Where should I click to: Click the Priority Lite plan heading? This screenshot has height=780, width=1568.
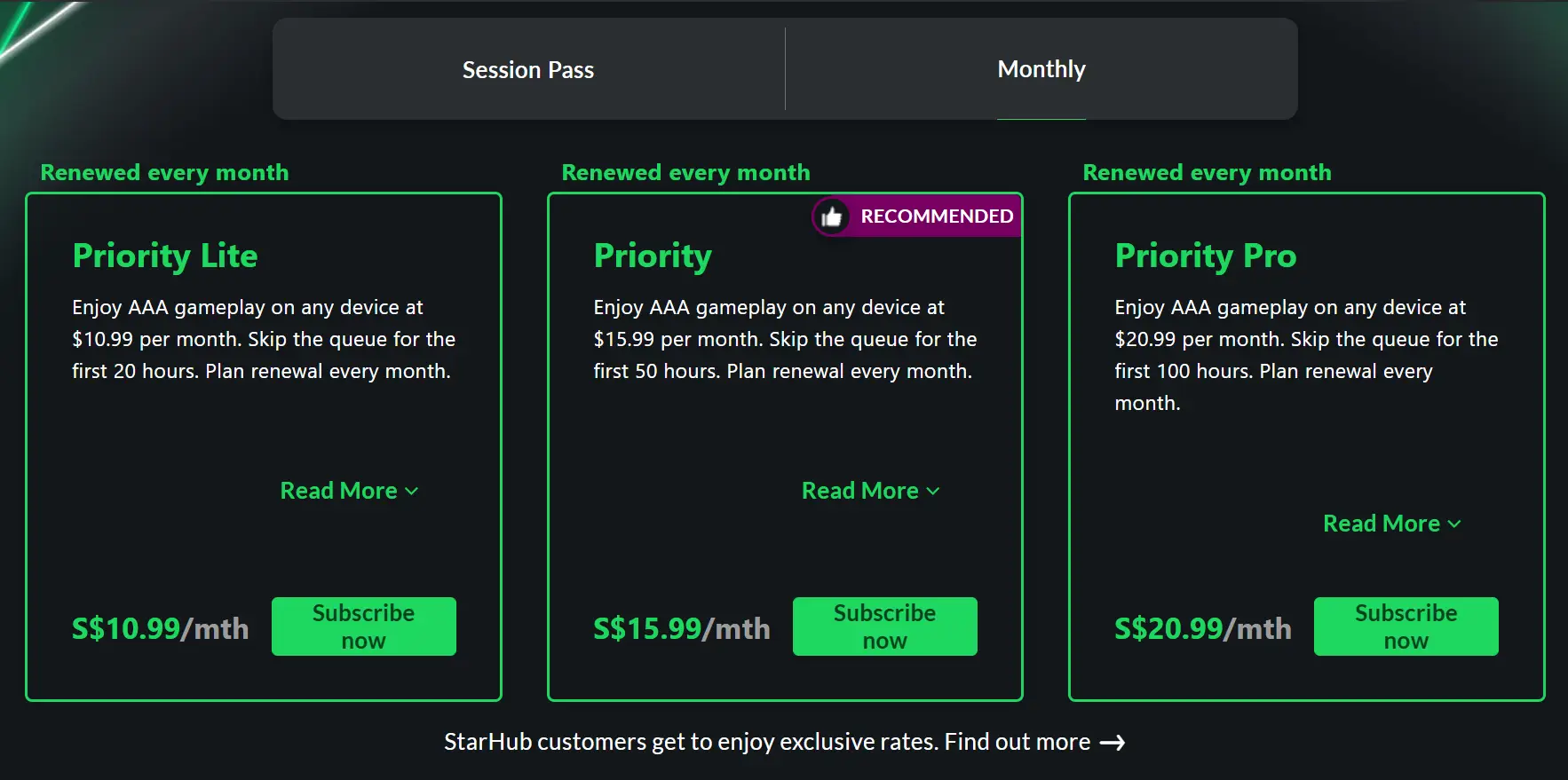165,256
